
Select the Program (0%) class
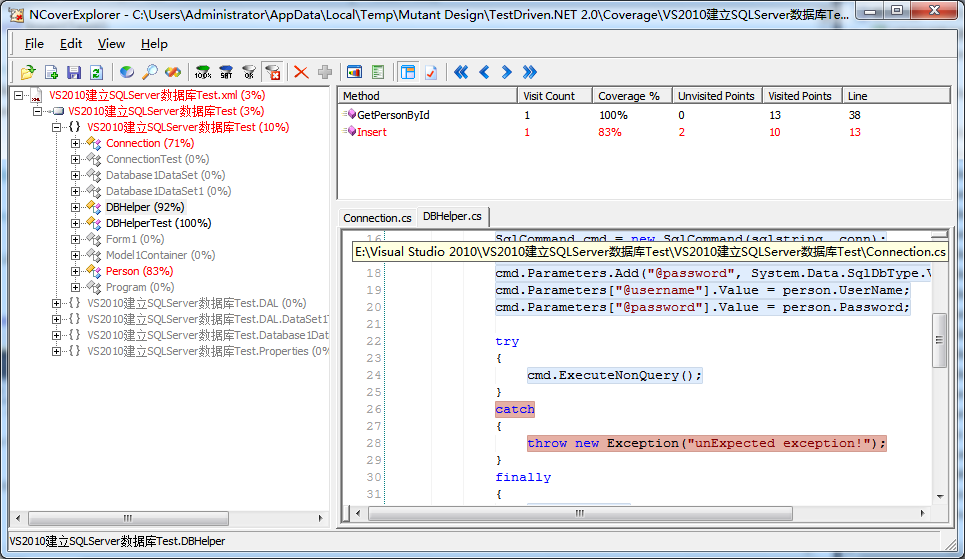point(140,288)
